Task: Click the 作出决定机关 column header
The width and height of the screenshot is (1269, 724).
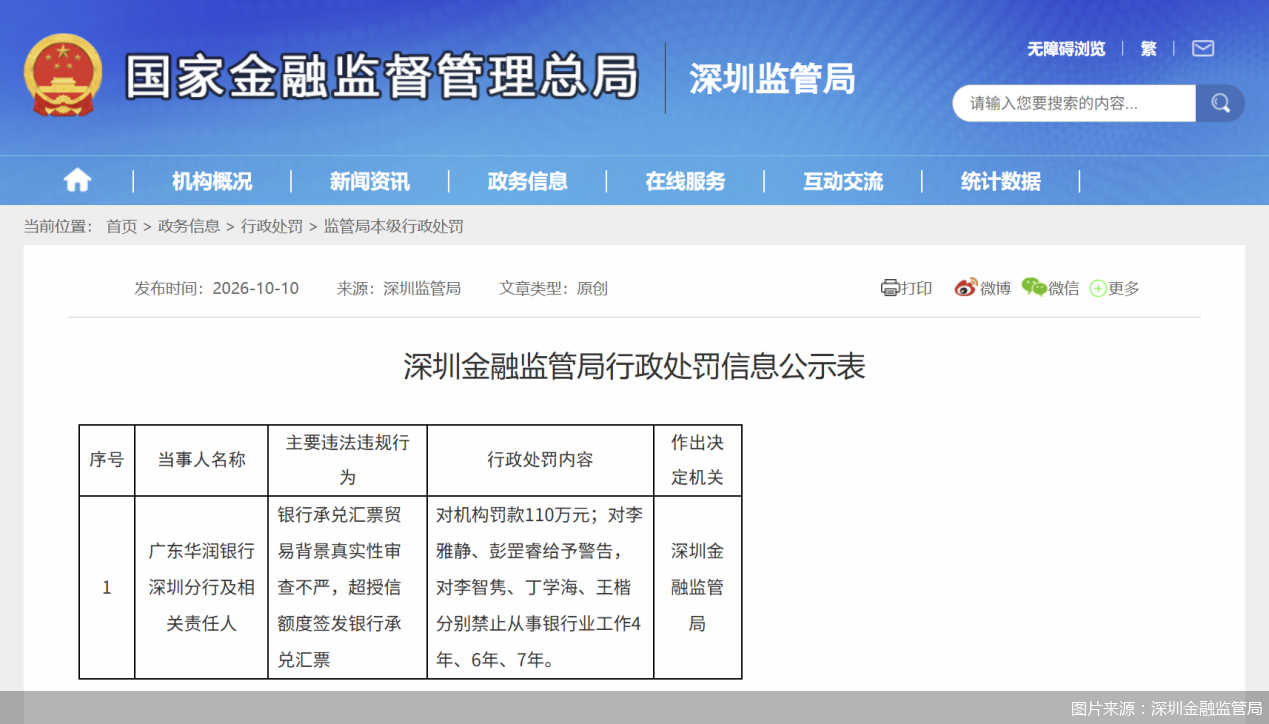Action: click(x=698, y=460)
